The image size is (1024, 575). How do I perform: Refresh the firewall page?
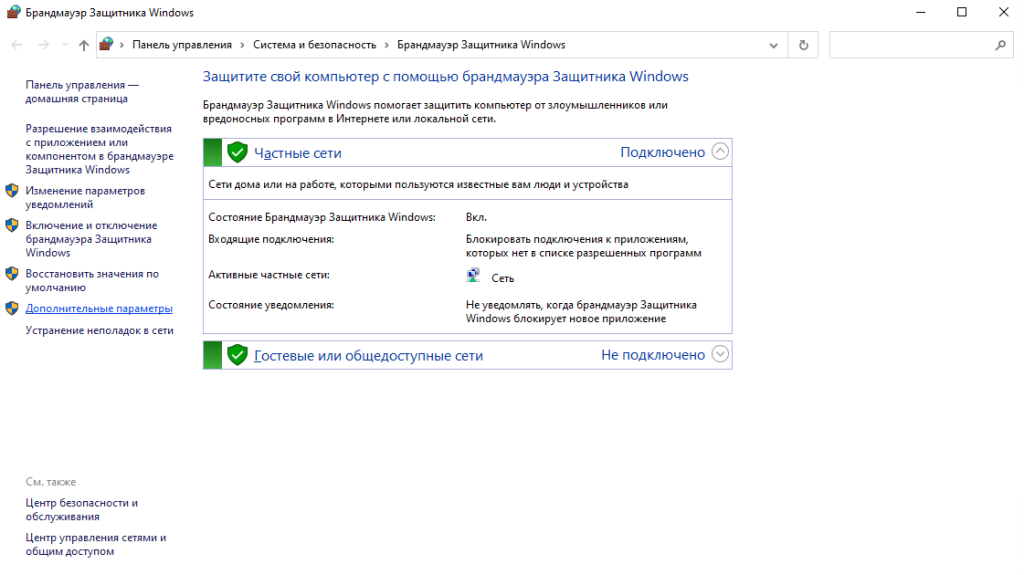click(x=803, y=45)
